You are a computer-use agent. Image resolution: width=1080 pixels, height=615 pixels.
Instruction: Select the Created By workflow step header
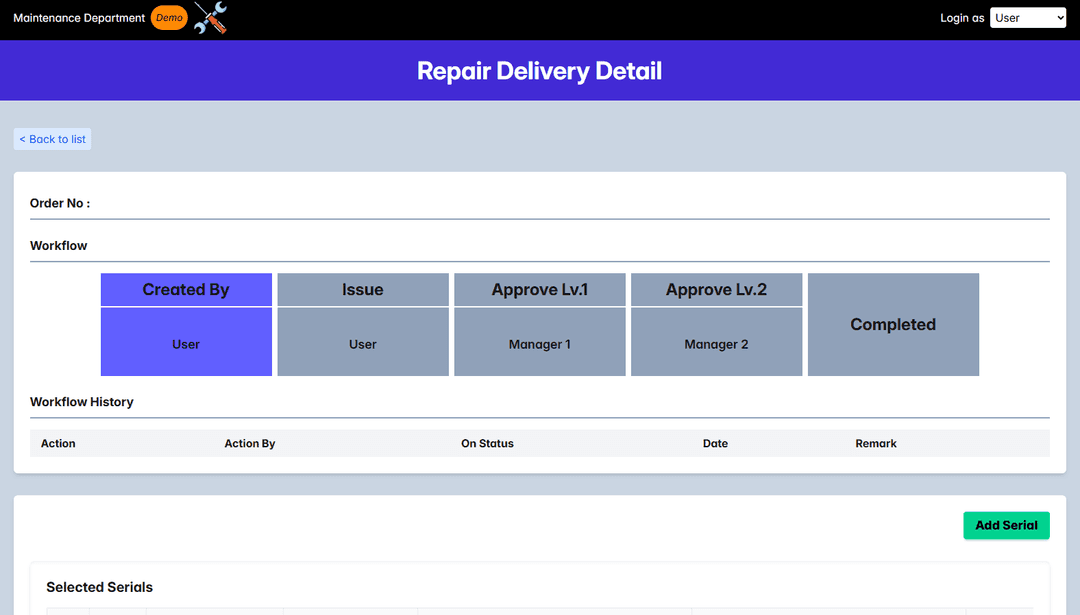click(186, 290)
